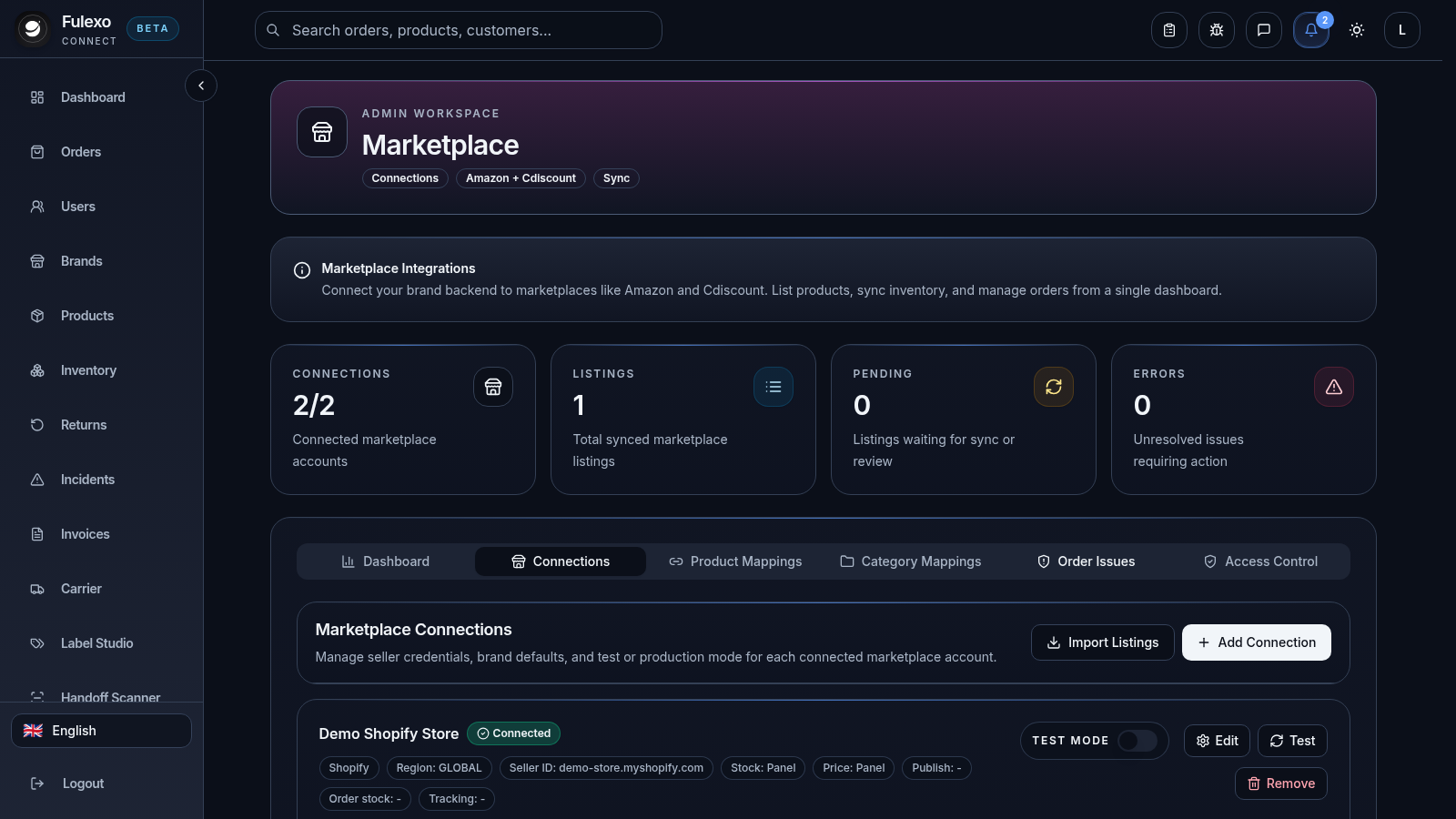Select the Order Issues tab
This screenshot has height=819, width=1456.
(x=1087, y=561)
